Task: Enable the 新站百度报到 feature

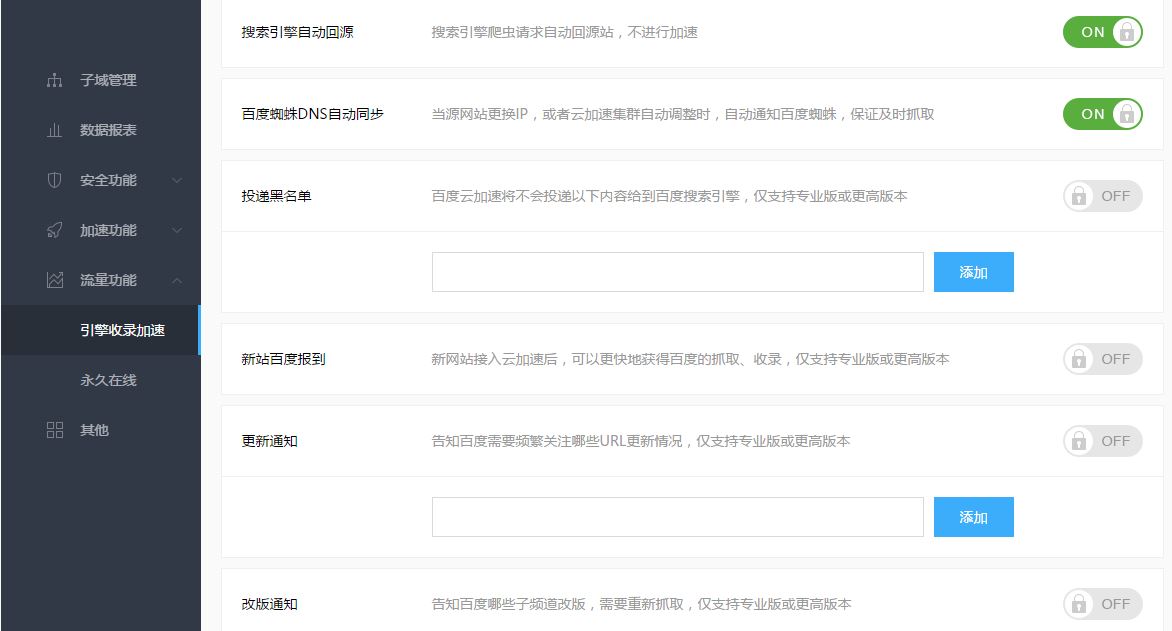Action: 1102,359
